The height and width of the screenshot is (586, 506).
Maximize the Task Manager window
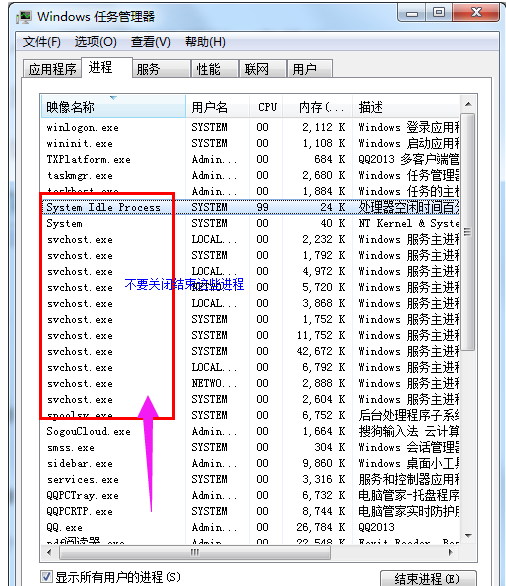point(439,13)
